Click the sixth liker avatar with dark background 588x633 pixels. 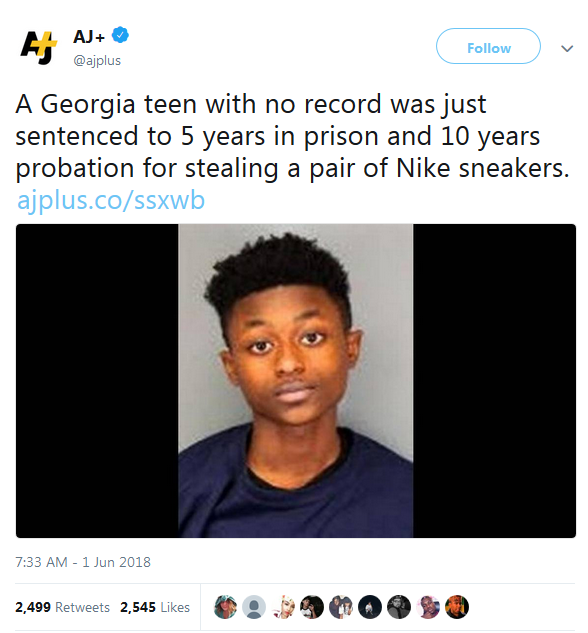370,607
